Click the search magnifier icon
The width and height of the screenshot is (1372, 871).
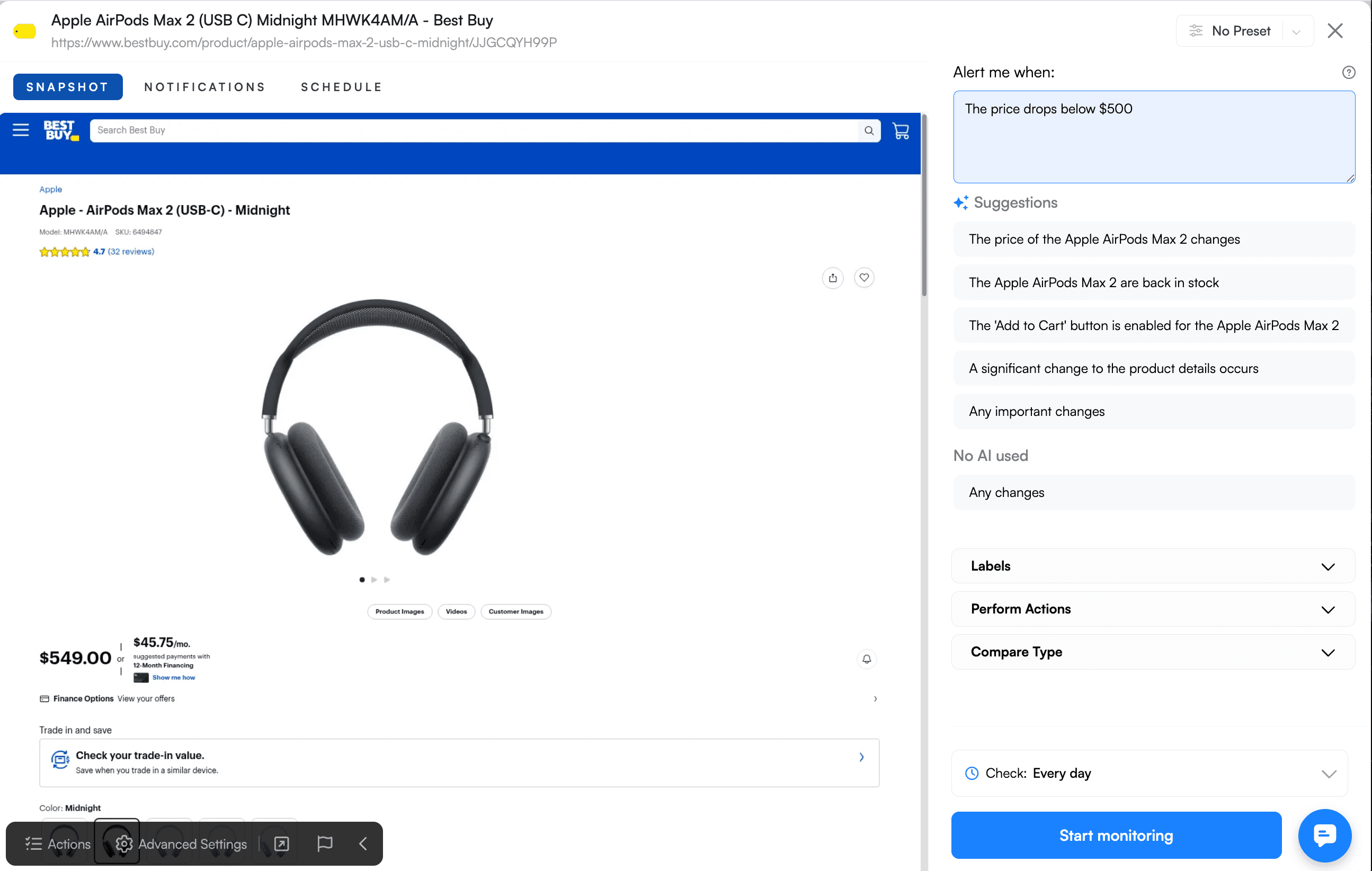868,130
